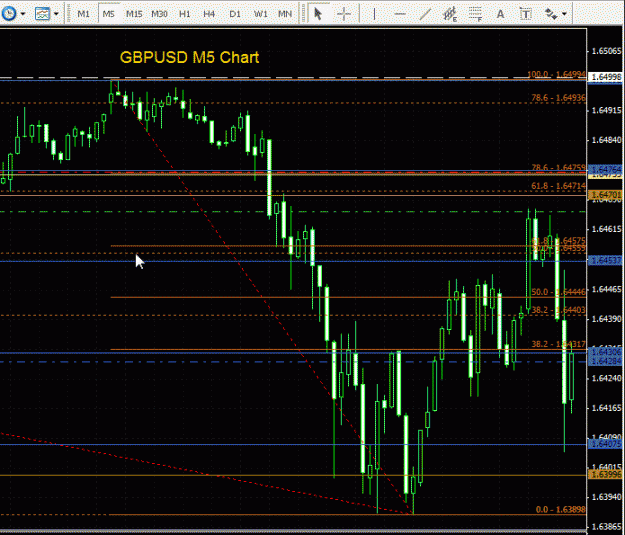Click the Periods clock icon

tap(9, 14)
